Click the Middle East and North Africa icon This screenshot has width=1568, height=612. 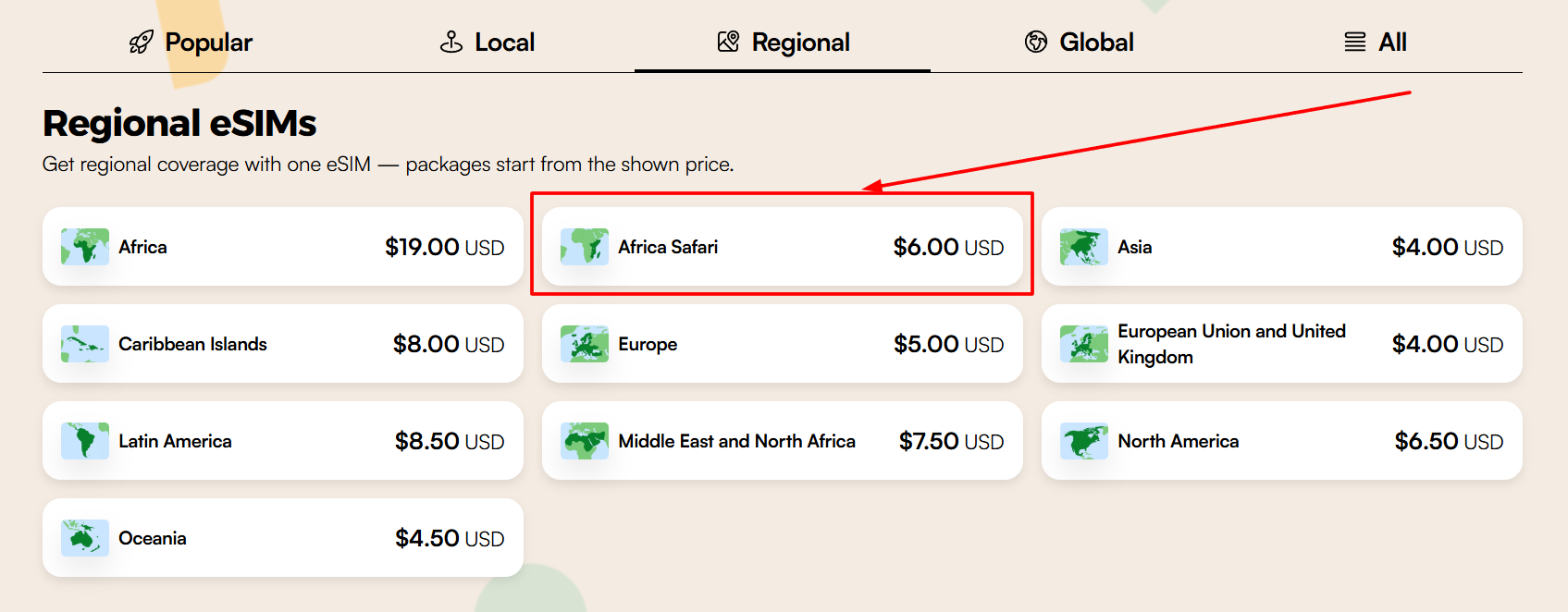(585, 441)
